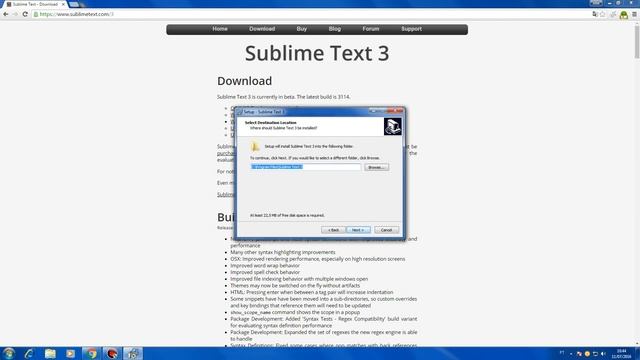
Task: Open the Windows Start menu
Action: coord(9,353)
